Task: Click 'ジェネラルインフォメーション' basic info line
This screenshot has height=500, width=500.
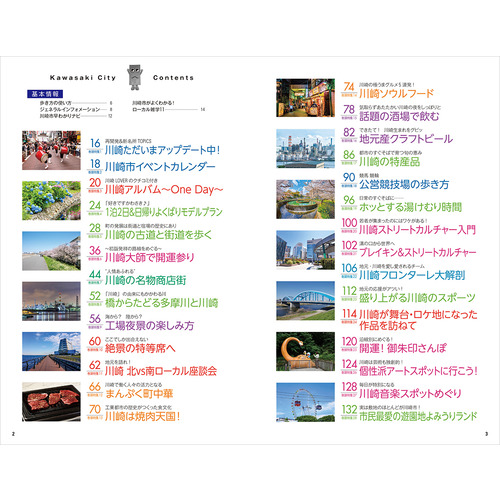Action: coord(76,109)
